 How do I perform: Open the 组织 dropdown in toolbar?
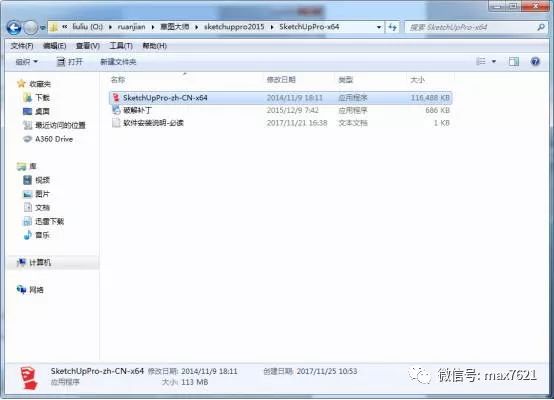click(26, 62)
